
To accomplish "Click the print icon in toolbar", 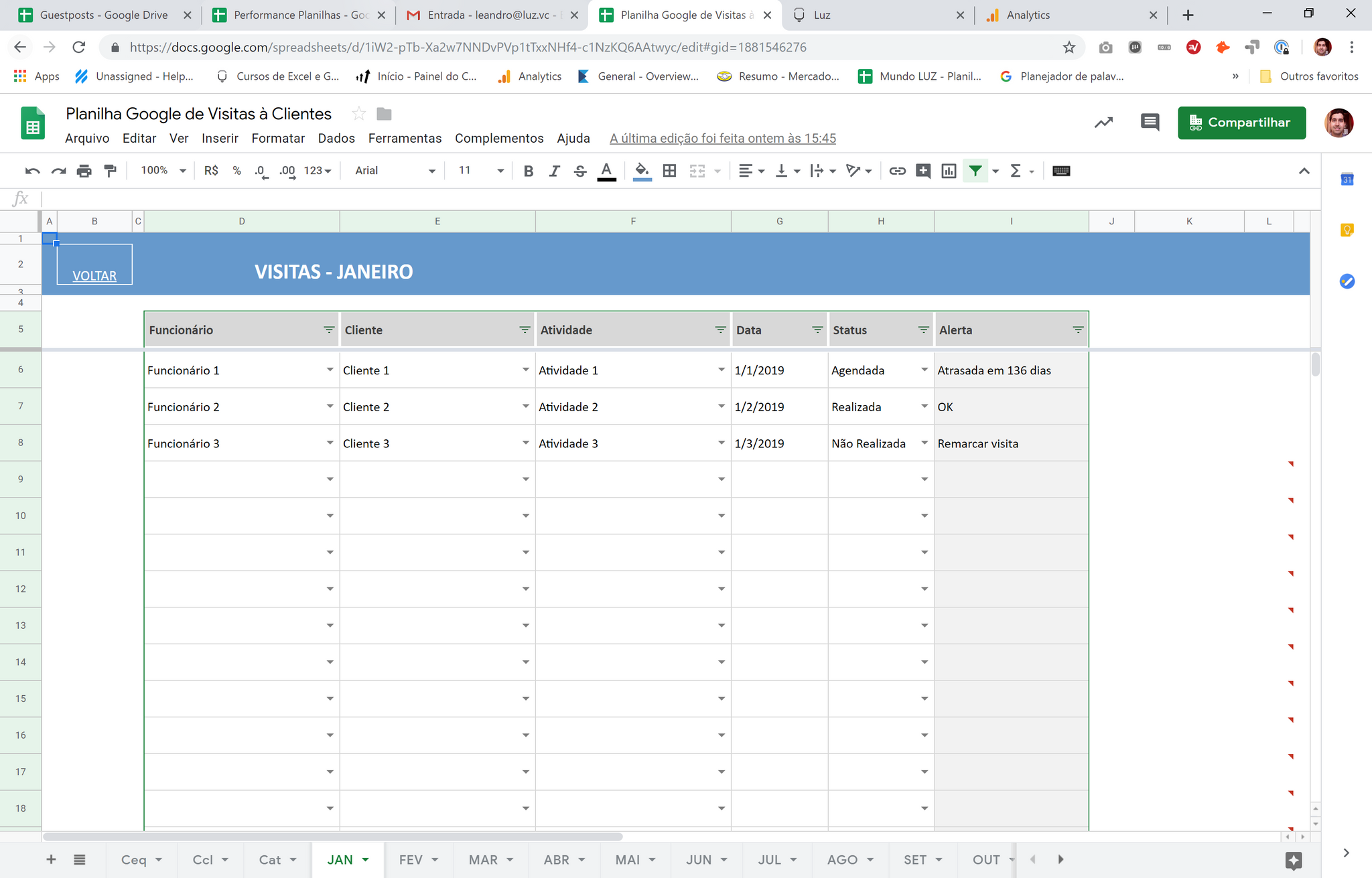I will (84, 171).
